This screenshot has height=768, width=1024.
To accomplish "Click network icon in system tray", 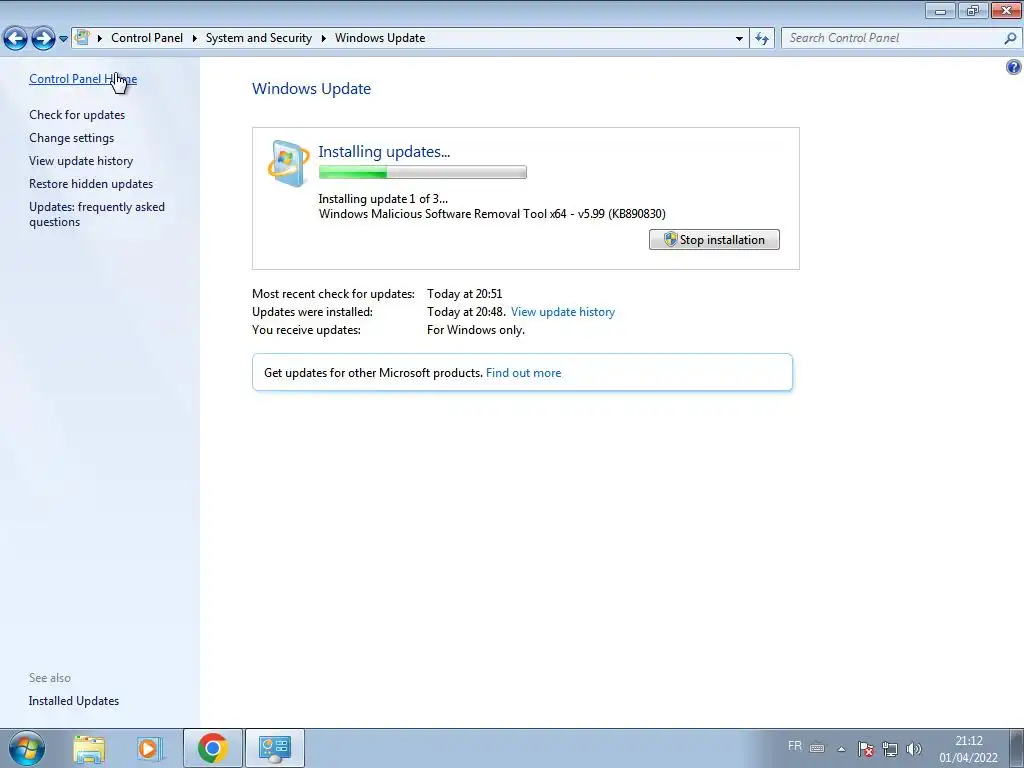I will 890,749.
